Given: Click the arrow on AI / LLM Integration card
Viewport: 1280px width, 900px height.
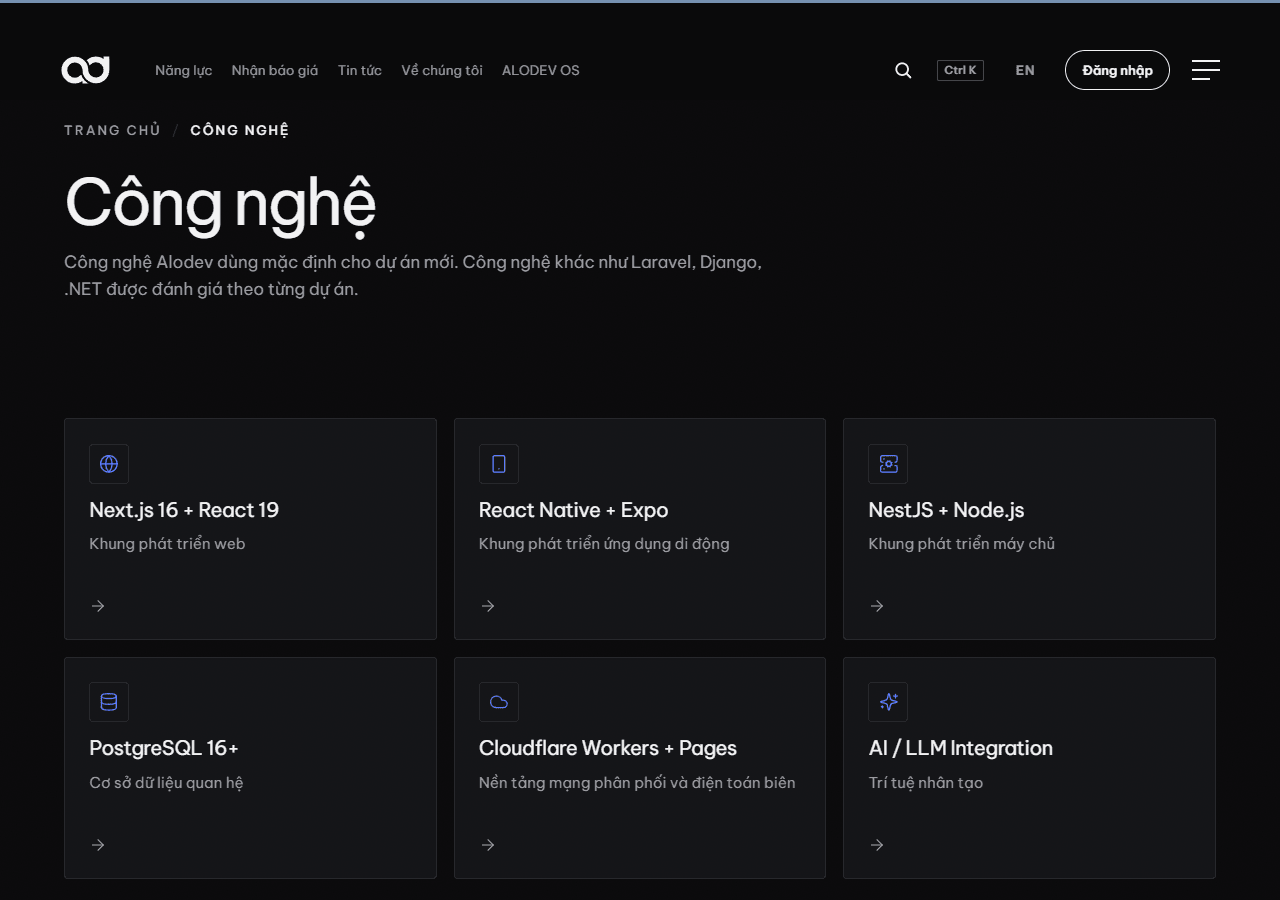Looking at the screenshot, I should tap(877, 845).
